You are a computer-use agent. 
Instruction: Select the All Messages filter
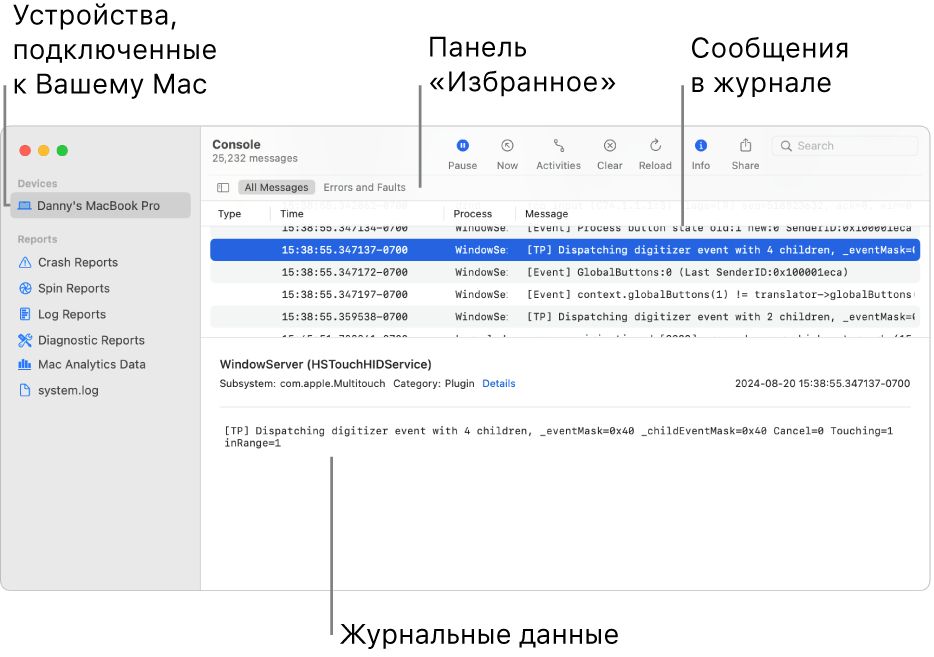pos(276,188)
